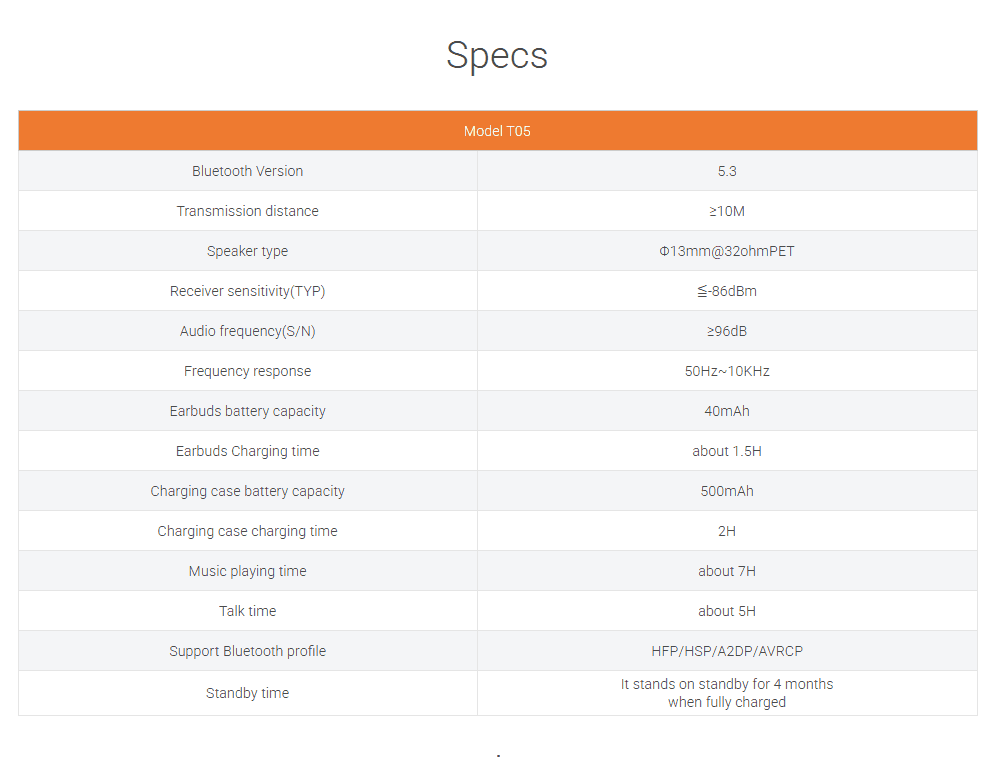Select the Φ13mm@32ohmPET speaker value
The height and width of the screenshot is (757, 1003).
tap(727, 251)
